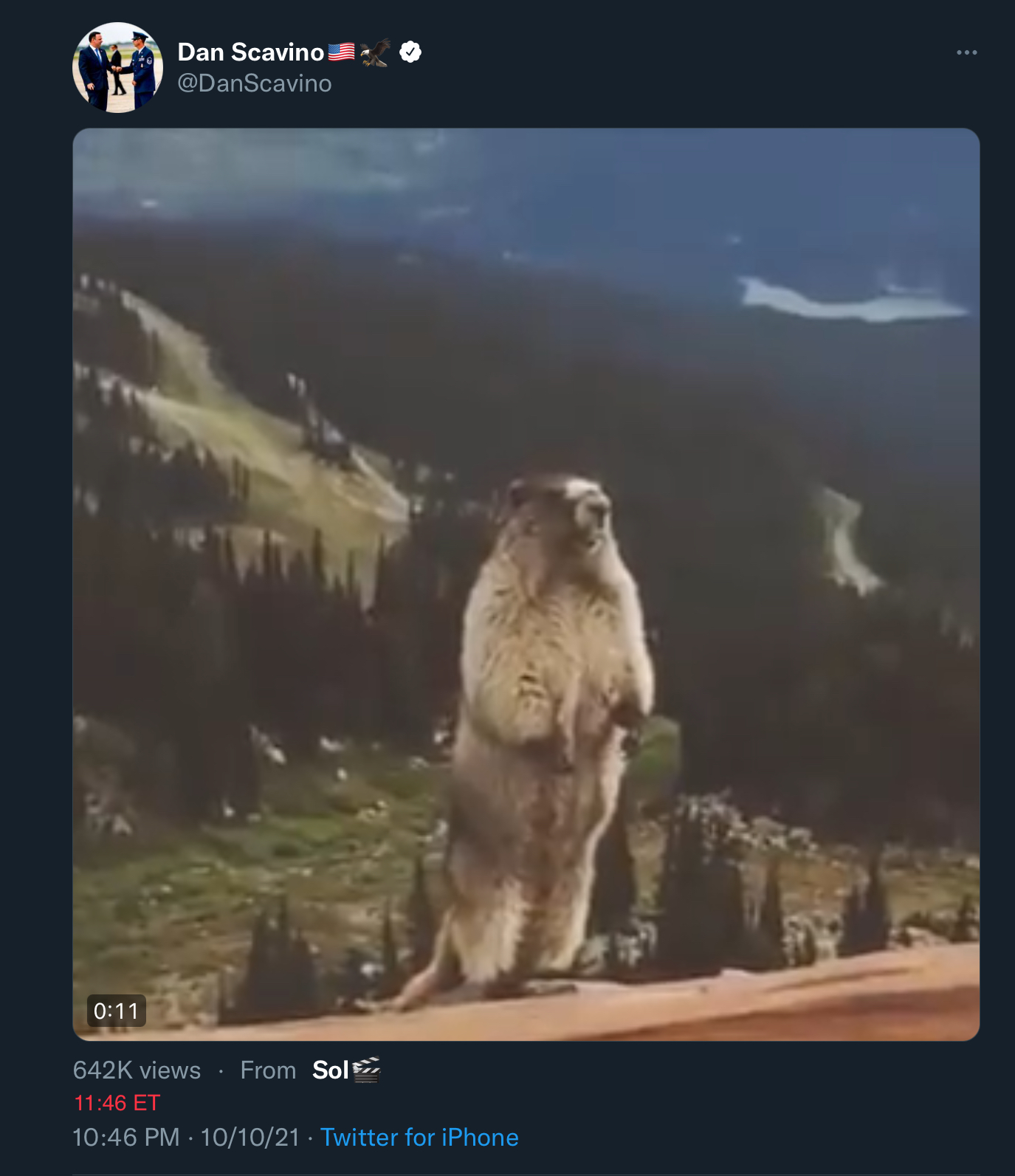Click the 642K views count

[x=137, y=1070]
